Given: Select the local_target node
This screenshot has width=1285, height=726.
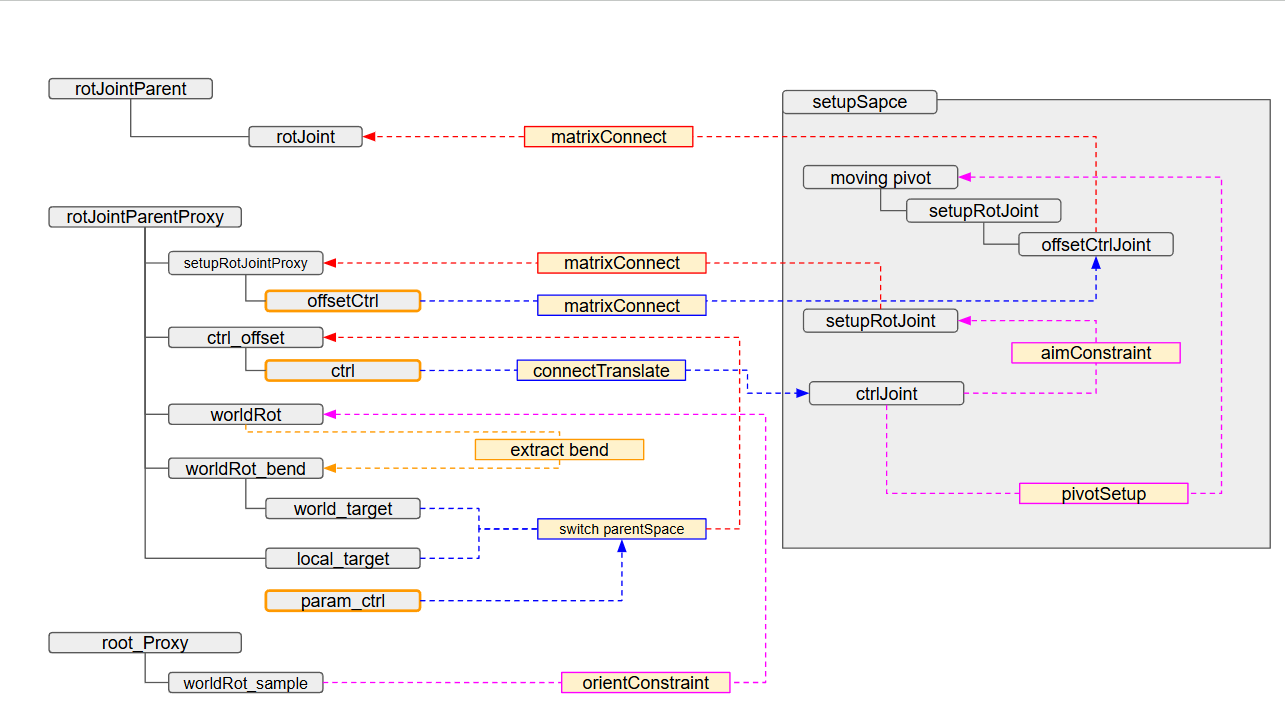Looking at the screenshot, I should (343, 559).
